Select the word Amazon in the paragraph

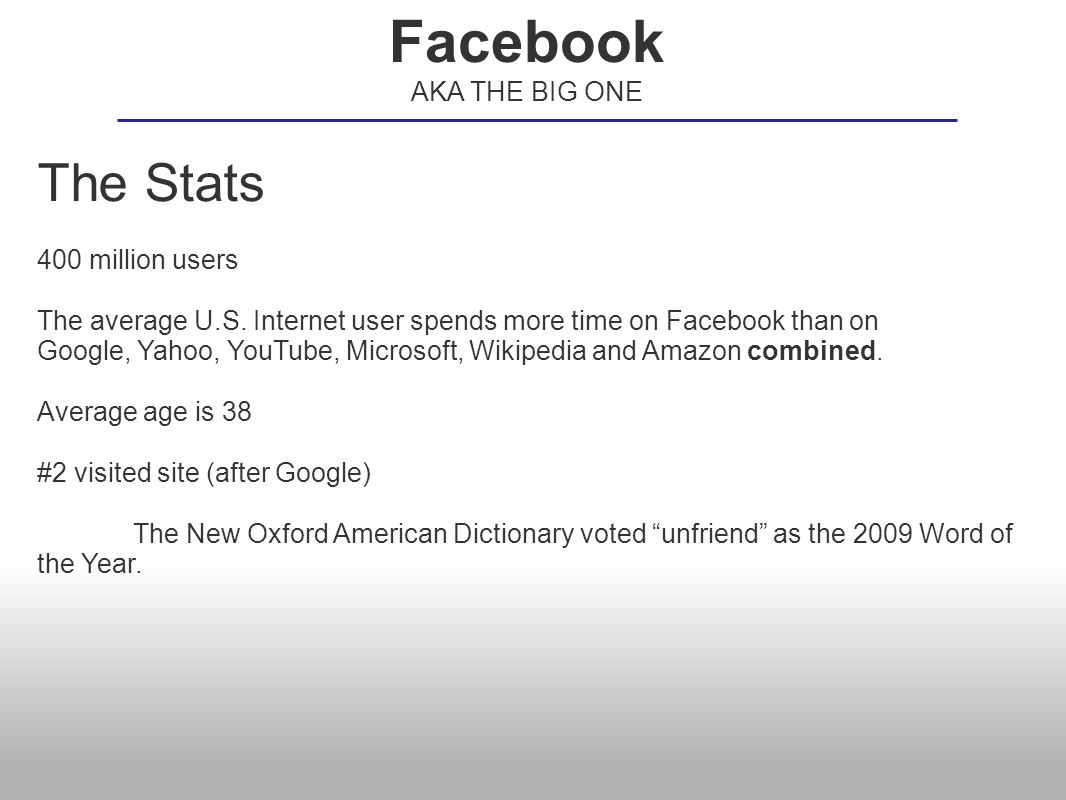point(691,351)
